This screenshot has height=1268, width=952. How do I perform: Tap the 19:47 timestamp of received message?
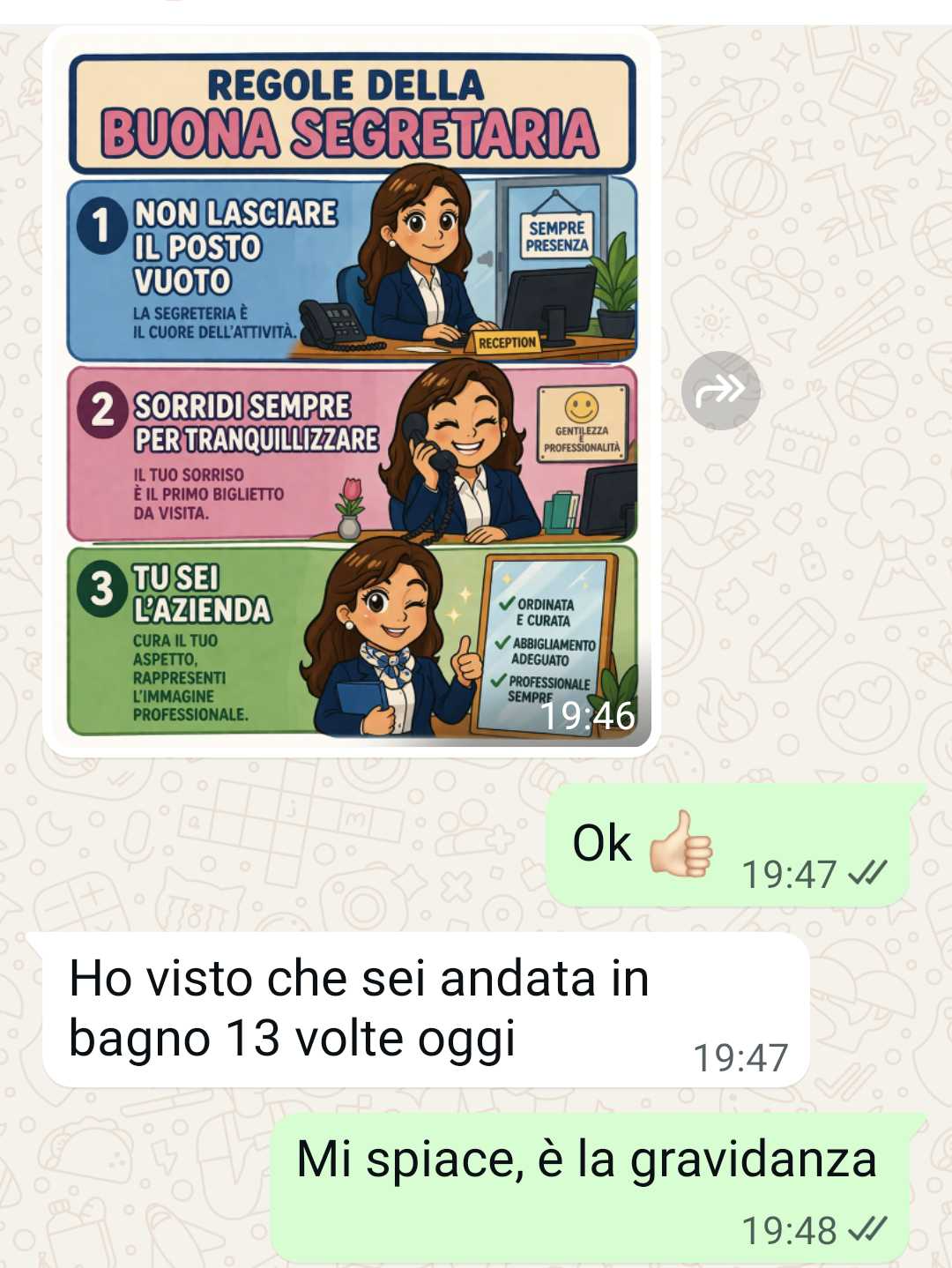point(740,1057)
